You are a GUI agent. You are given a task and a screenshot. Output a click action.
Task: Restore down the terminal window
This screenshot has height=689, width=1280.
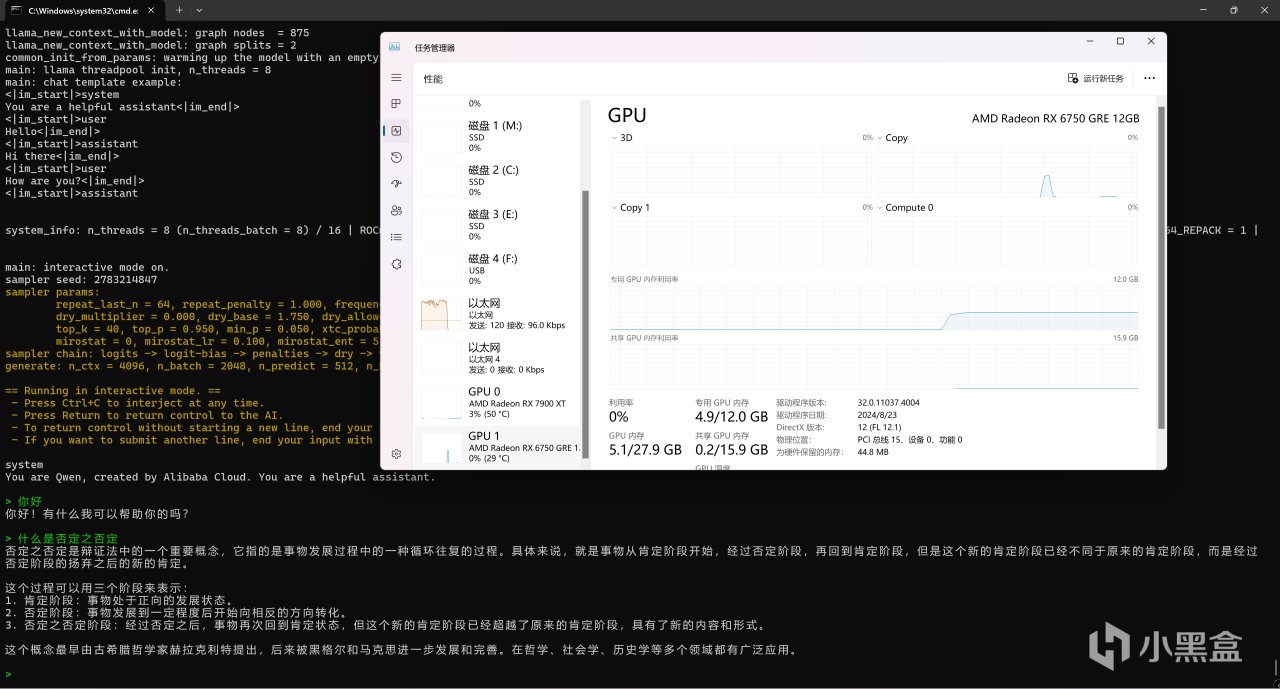click(1233, 9)
